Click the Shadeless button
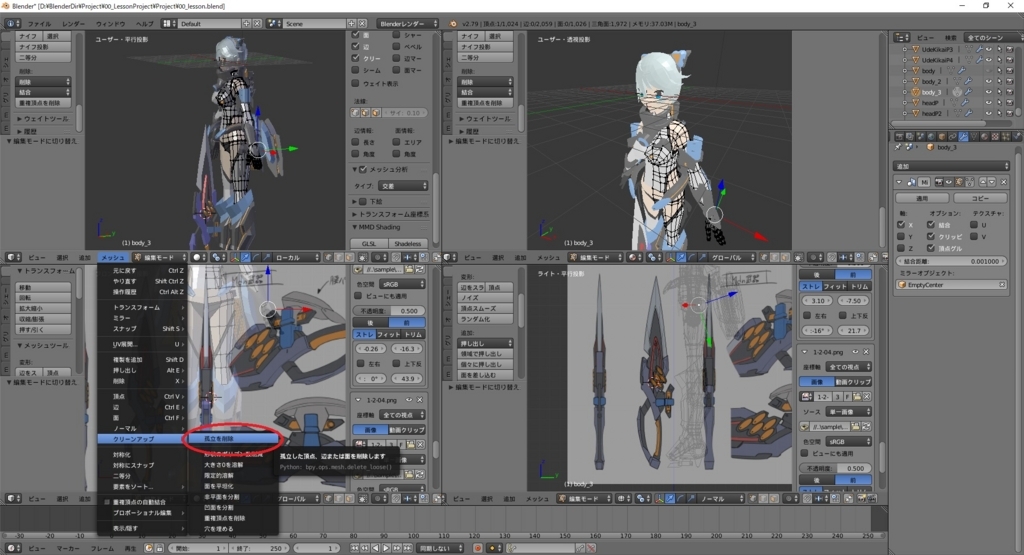 [x=408, y=244]
